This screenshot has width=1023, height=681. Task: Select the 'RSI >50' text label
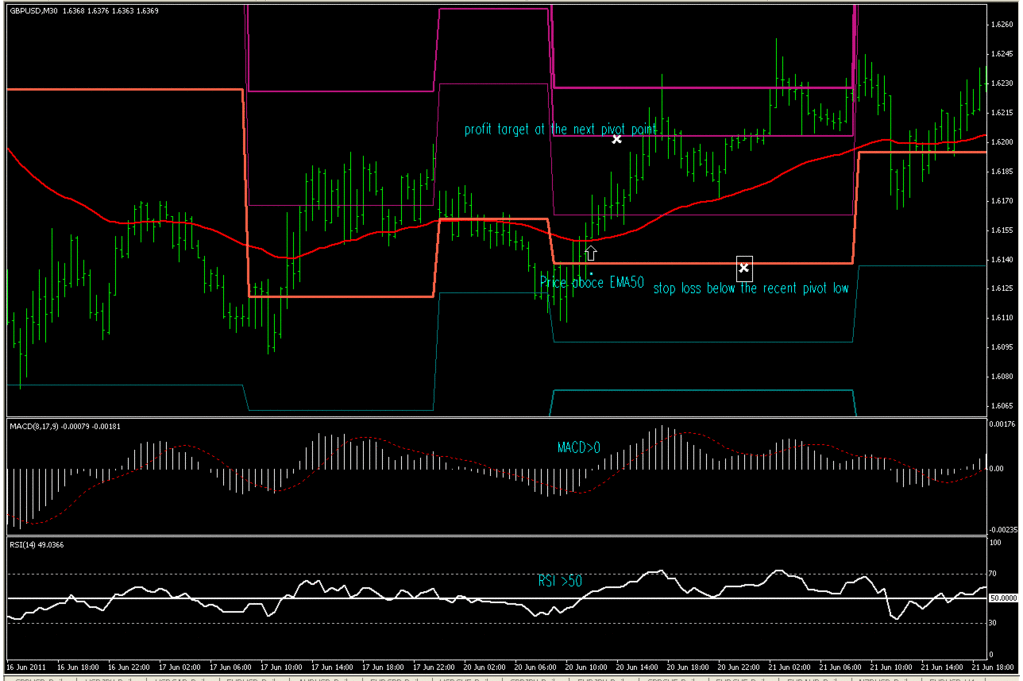click(x=560, y=581)
